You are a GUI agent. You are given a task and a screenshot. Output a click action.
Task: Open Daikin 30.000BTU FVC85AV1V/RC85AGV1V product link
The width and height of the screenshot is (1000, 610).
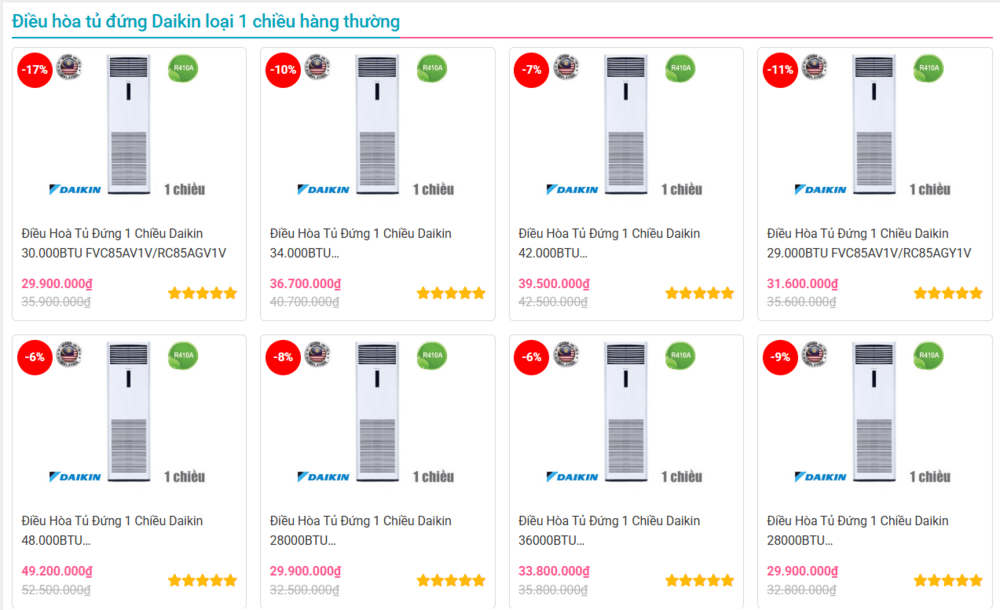click(124, 243)
